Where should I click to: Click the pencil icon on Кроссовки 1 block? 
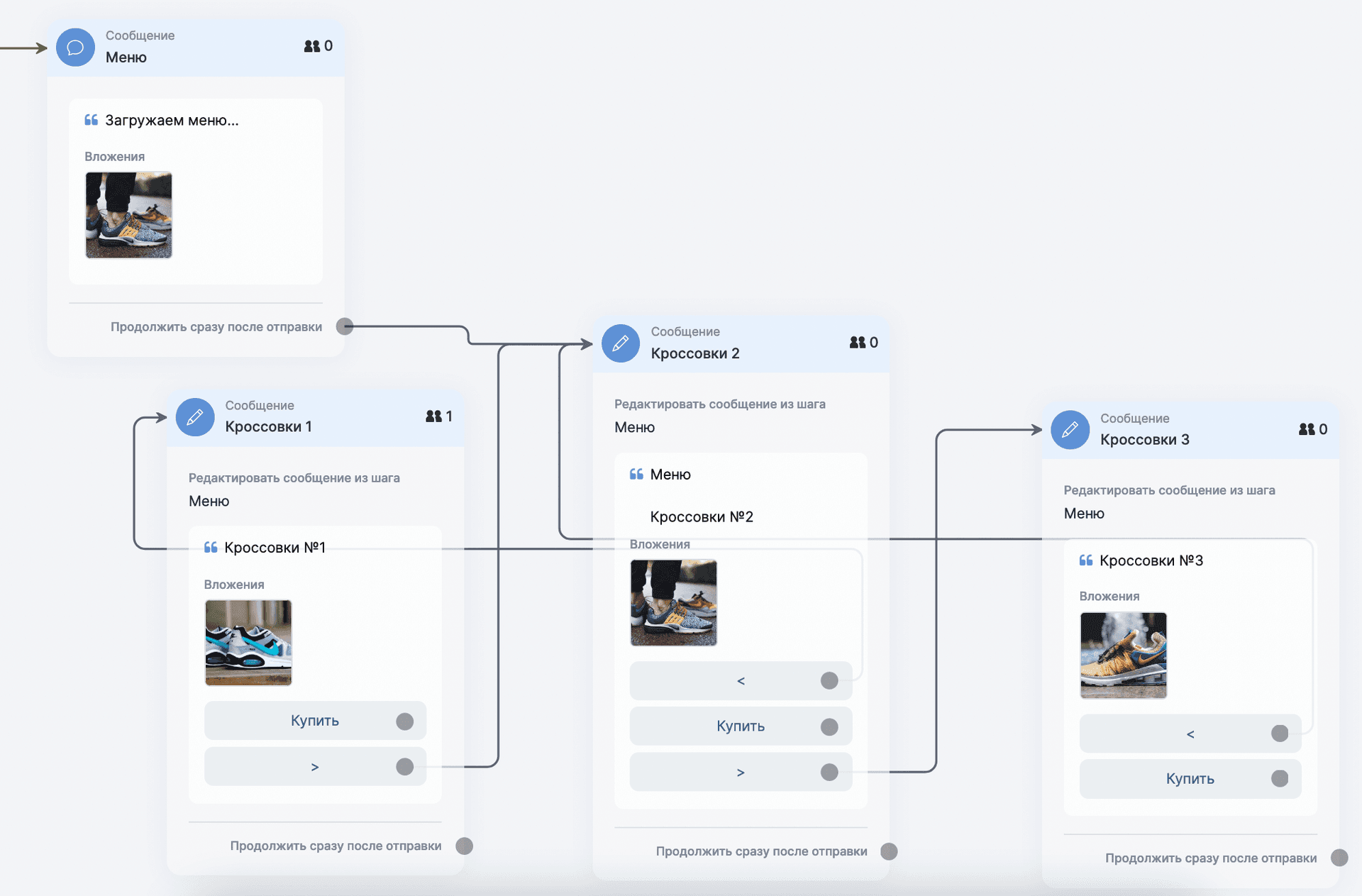tap(195, 417)
